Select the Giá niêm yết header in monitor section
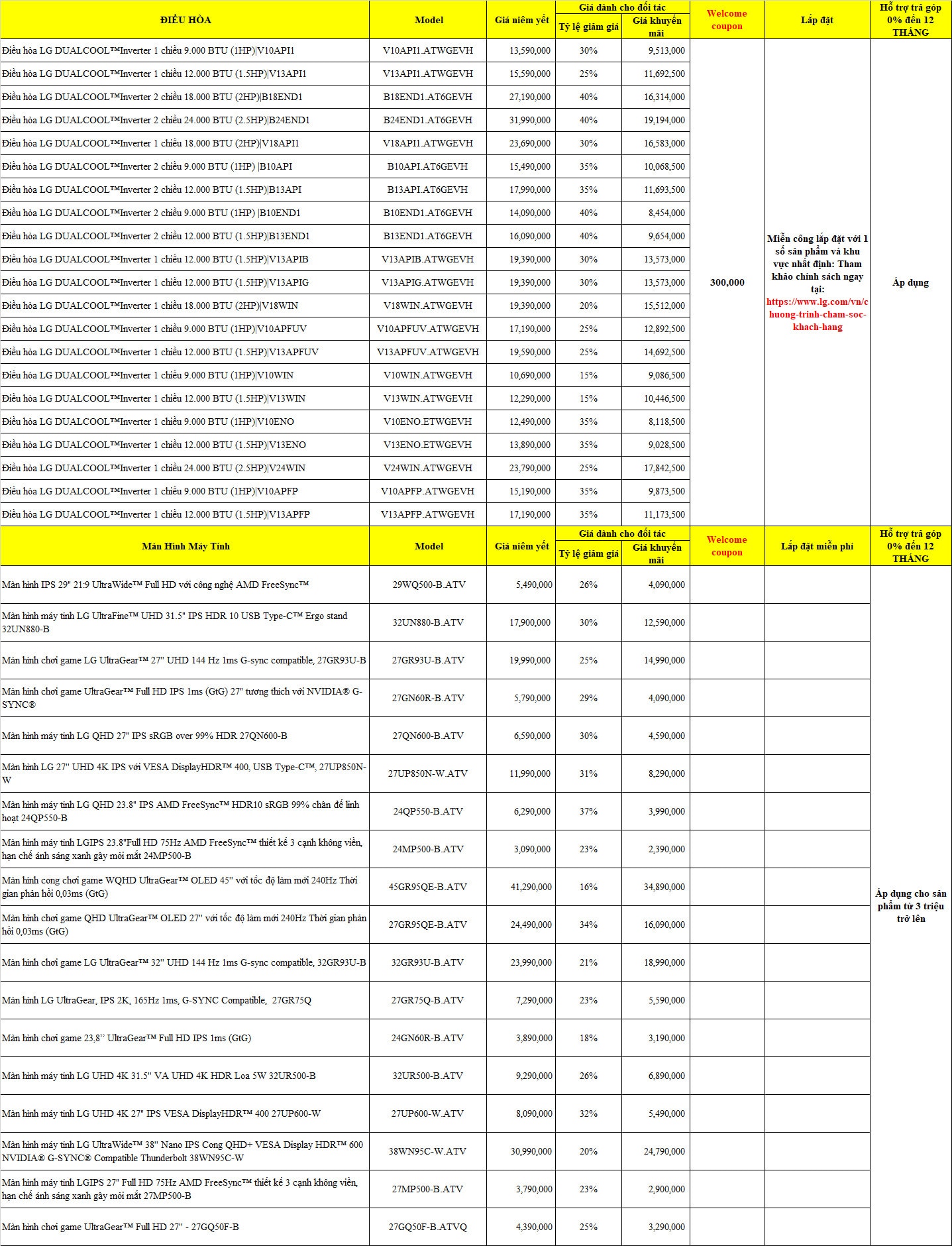This screenshot has height=1246, width=952. (x=521, y=546)
